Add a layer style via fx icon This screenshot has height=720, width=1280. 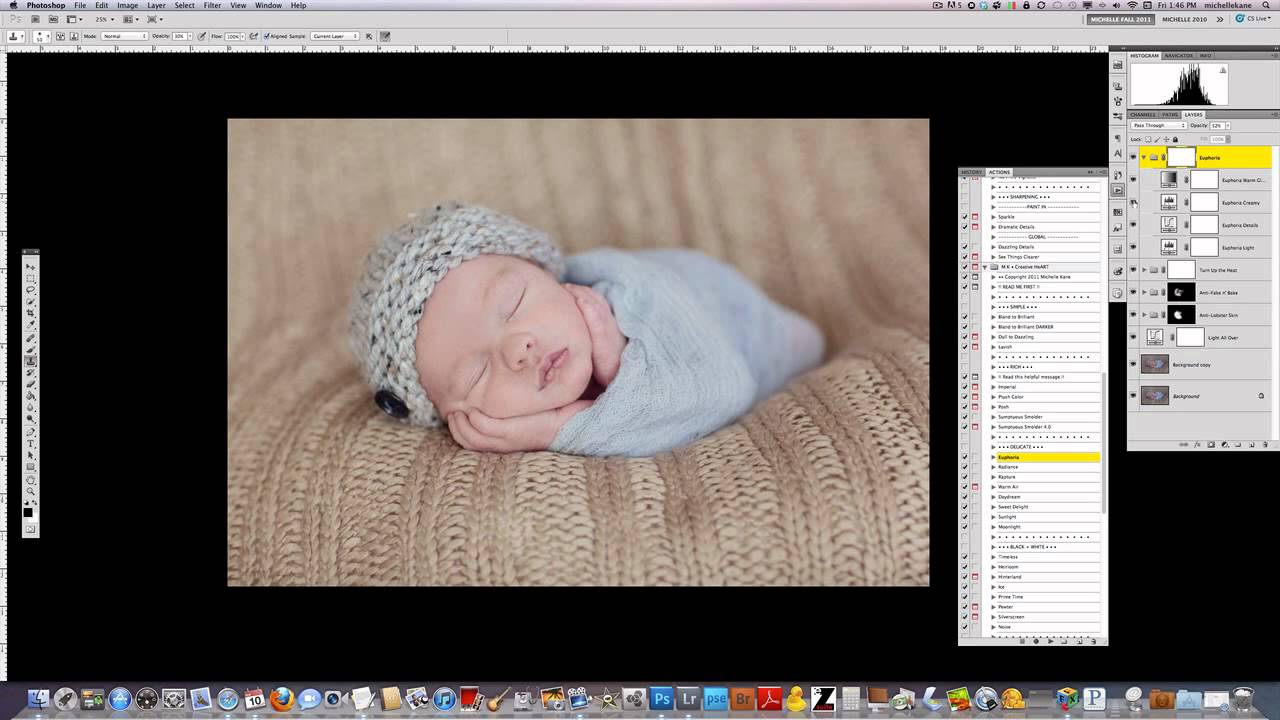click(x=1197, y=444)
